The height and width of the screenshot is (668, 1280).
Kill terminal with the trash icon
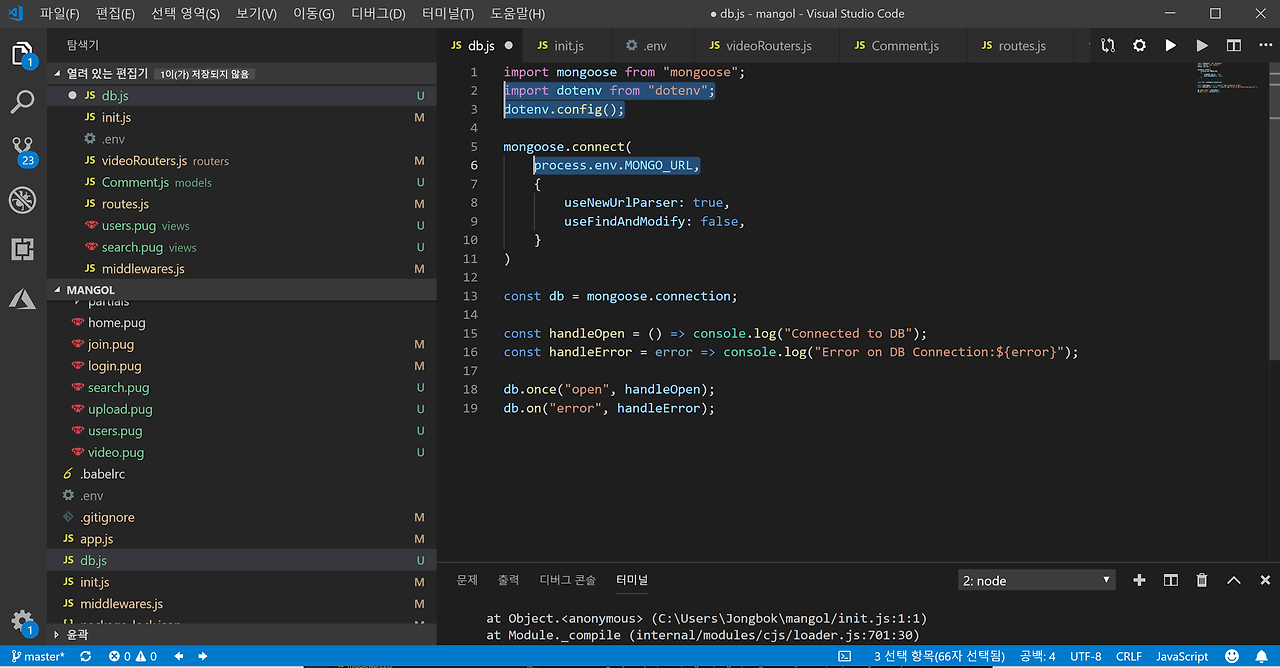coord(1202,580)
